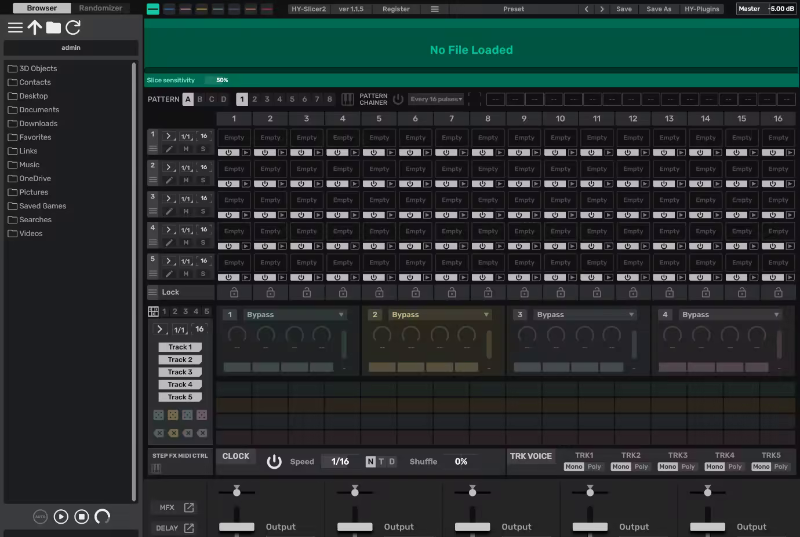
Task: Play the browser preview sample
Action: click(x=61, y=517)
